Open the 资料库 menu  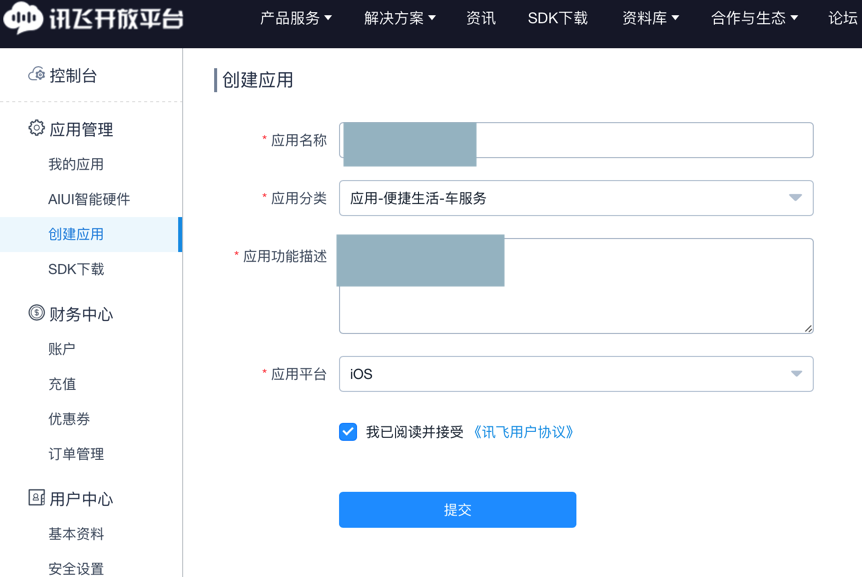pos(650,18)
